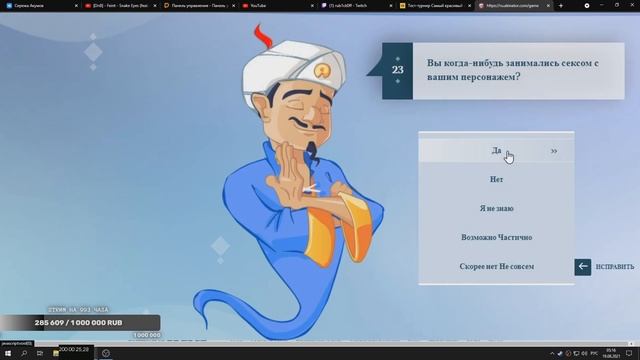This screenshot has width=640, height=360.
Task: Open Task View on the taskbar
Action: point(40,353)
